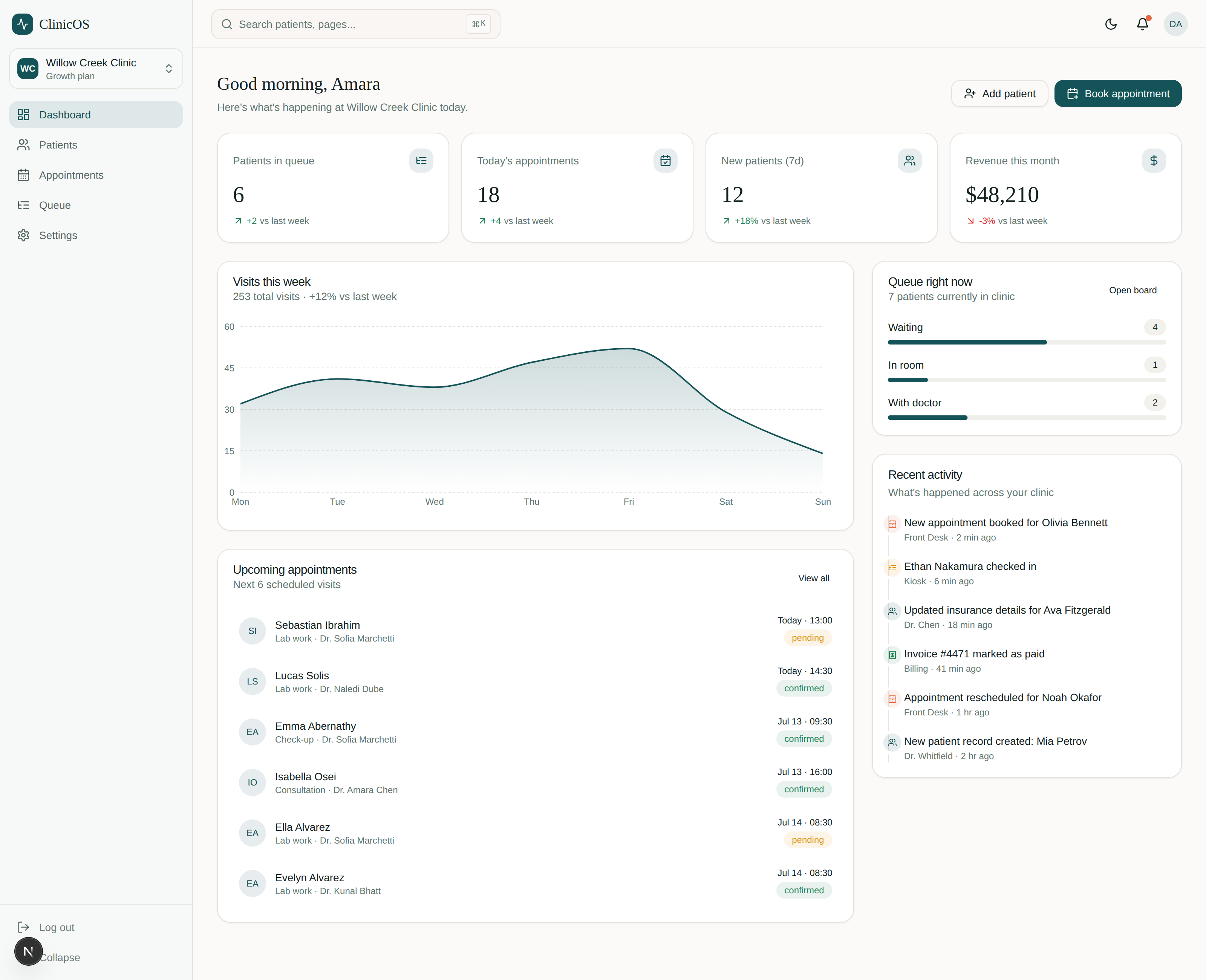1206x980 pixels.
Task: Open Settings from the sidebar
Action: tap(96, 236)
